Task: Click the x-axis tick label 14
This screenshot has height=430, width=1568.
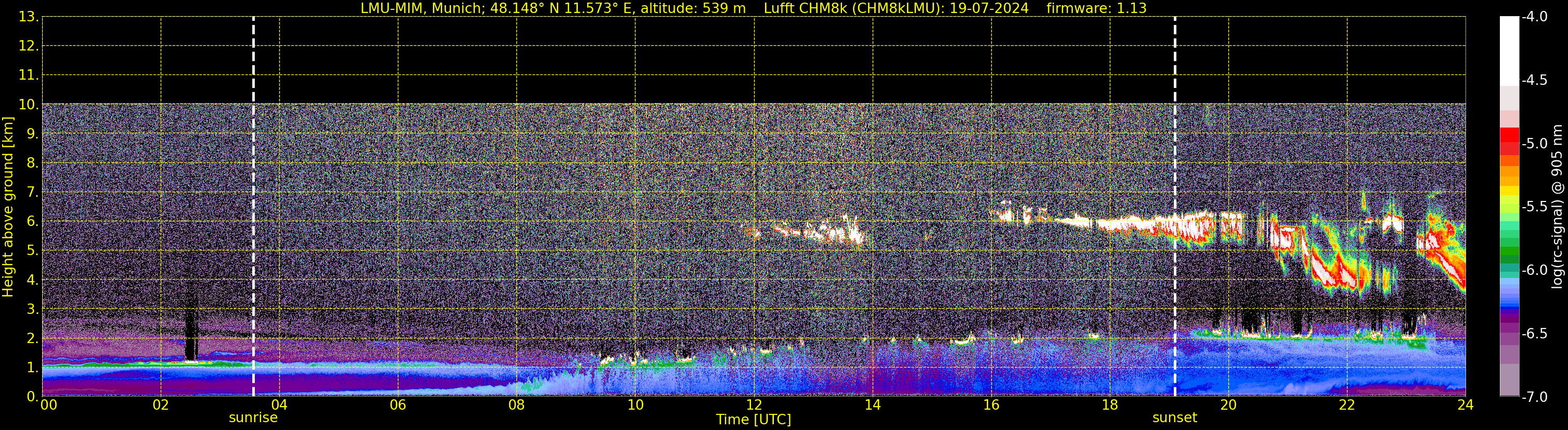Action: [x=873, y=406]
